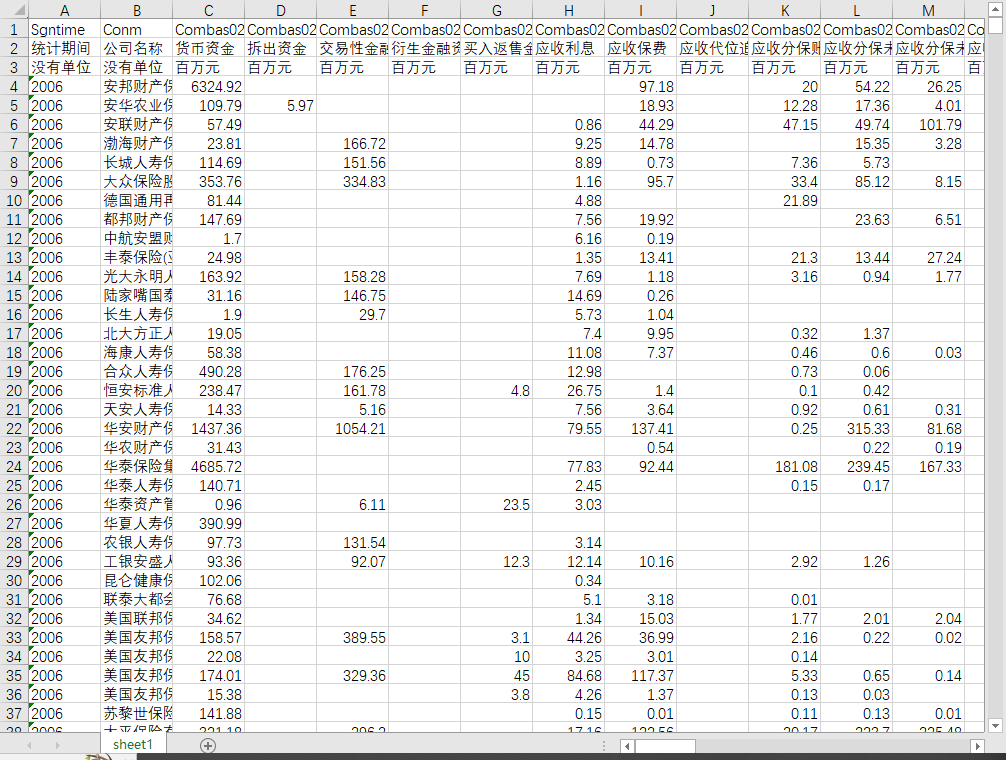The image size is (1006, 760).
Task: Click the 没有单位 cell in column A
Action: [x=64, y=68]
